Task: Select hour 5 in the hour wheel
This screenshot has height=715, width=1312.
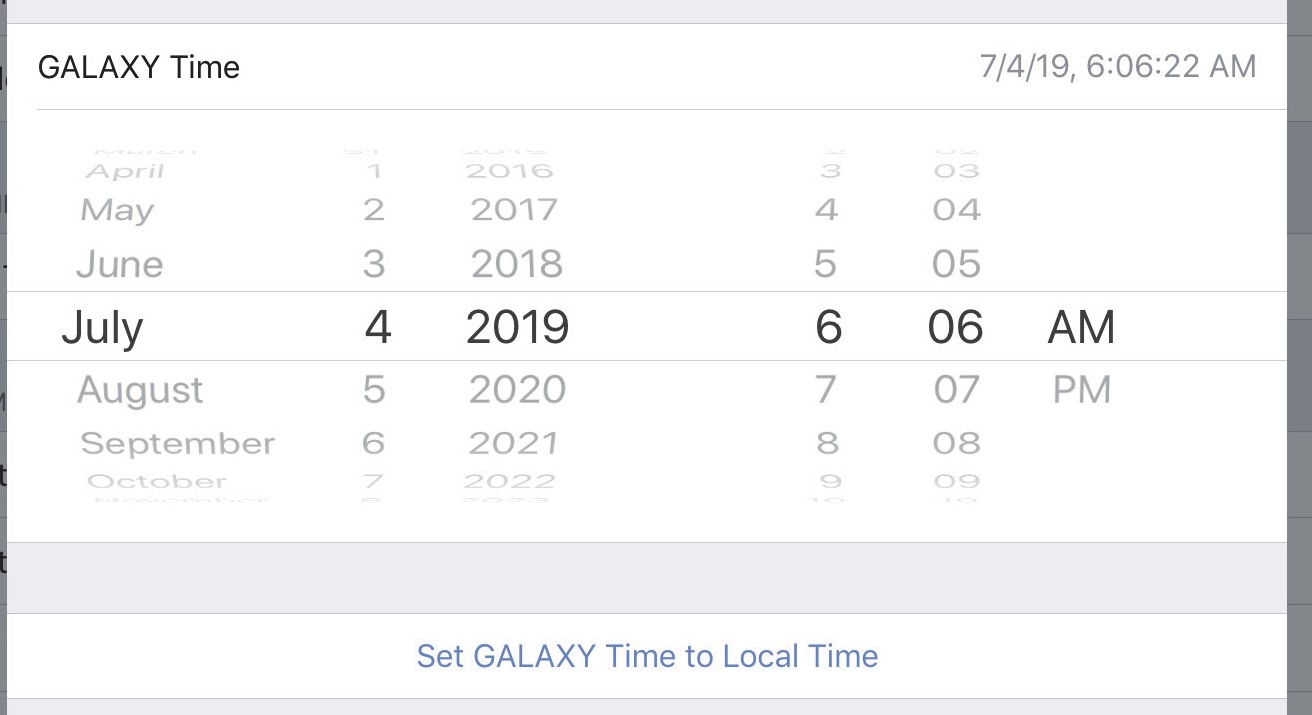Action: 825,264
